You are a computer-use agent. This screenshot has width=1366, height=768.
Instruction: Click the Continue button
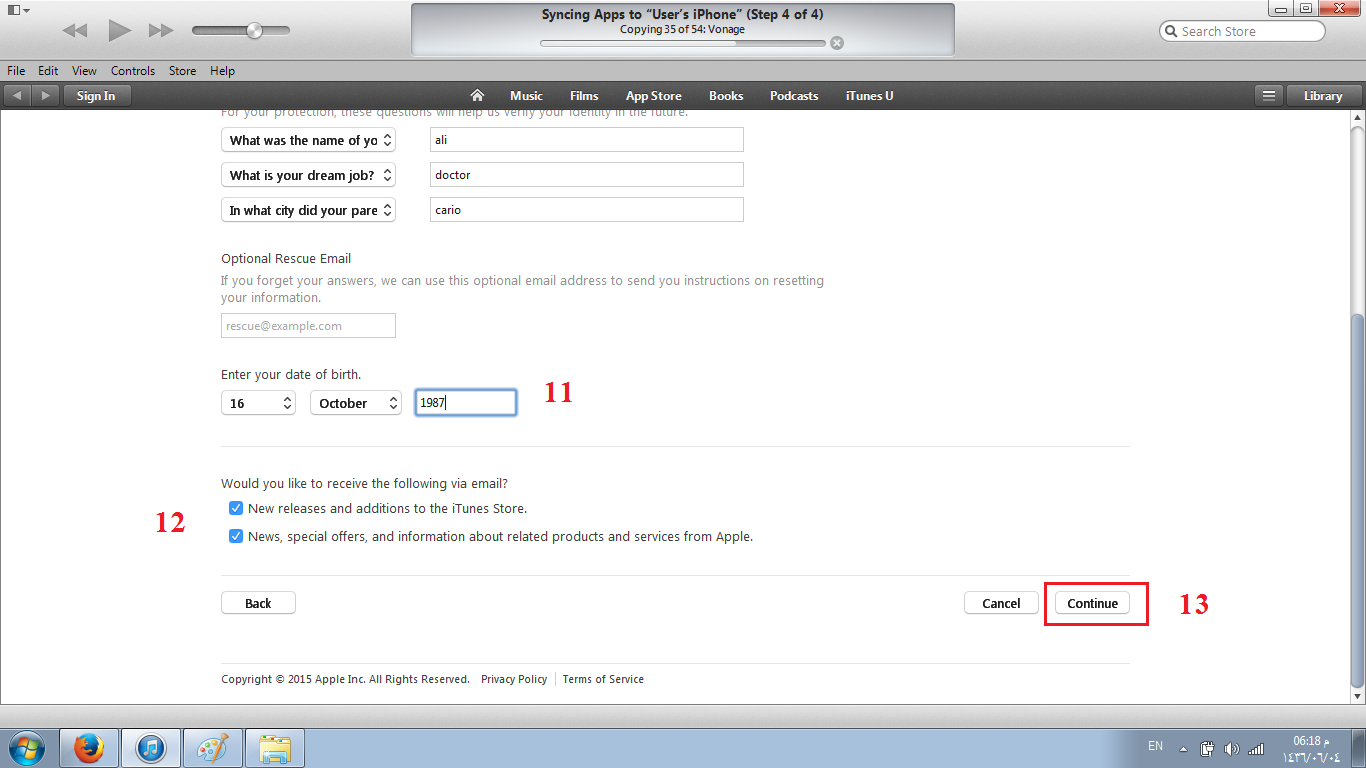(x=1092, y=603)
